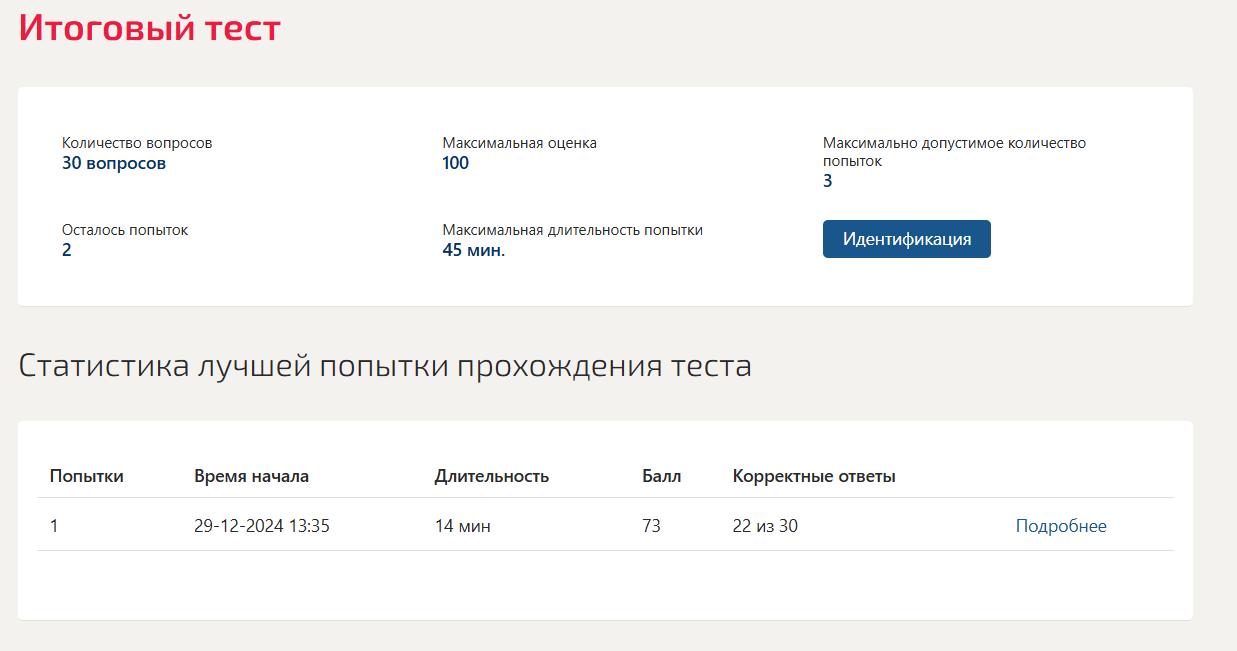Open the Подробнее link for attempt 1
The width and height of the screenshot is (1237, 651).
(1061, 526)
